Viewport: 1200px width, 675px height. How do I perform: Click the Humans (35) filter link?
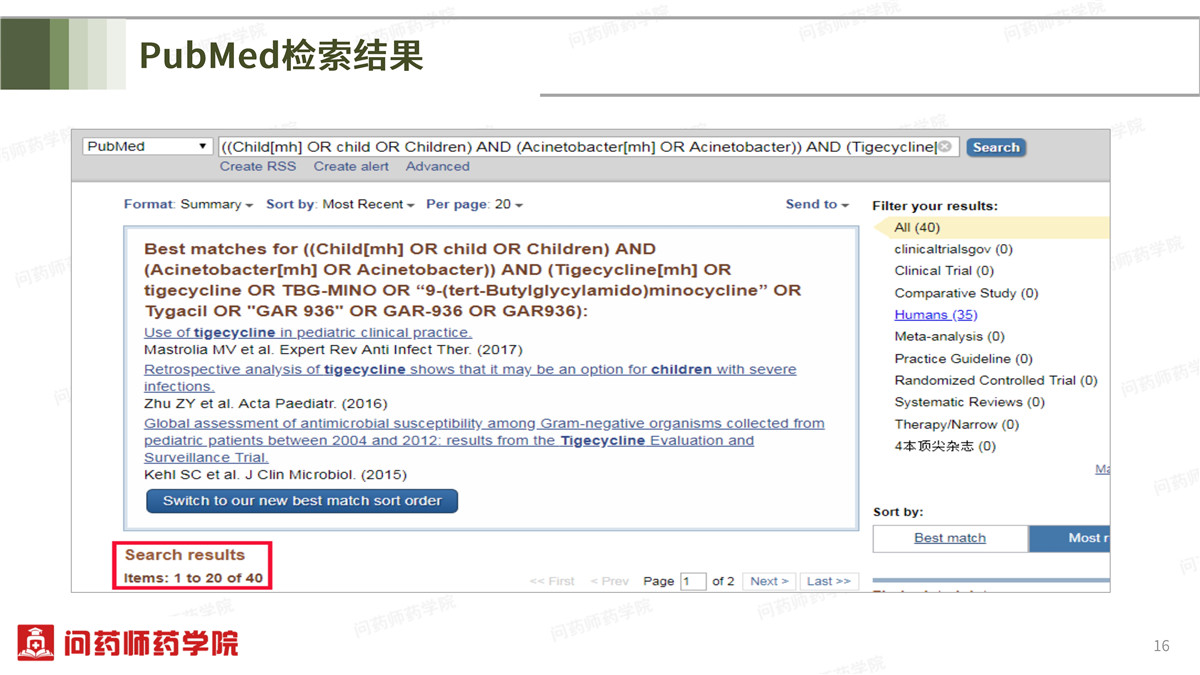pyautogui.click(x=936, y=315)
